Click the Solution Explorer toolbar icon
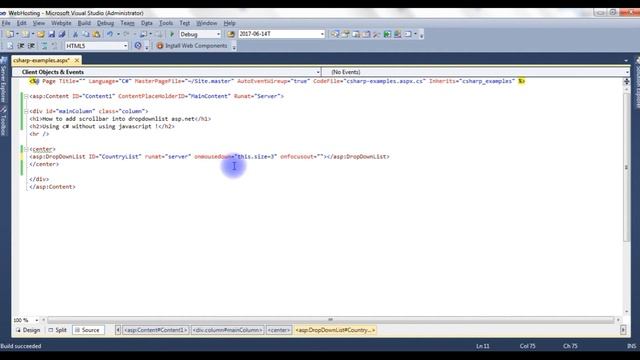This screenshot has width=640, height=360. pyautogui.click(x=335, y=34)
